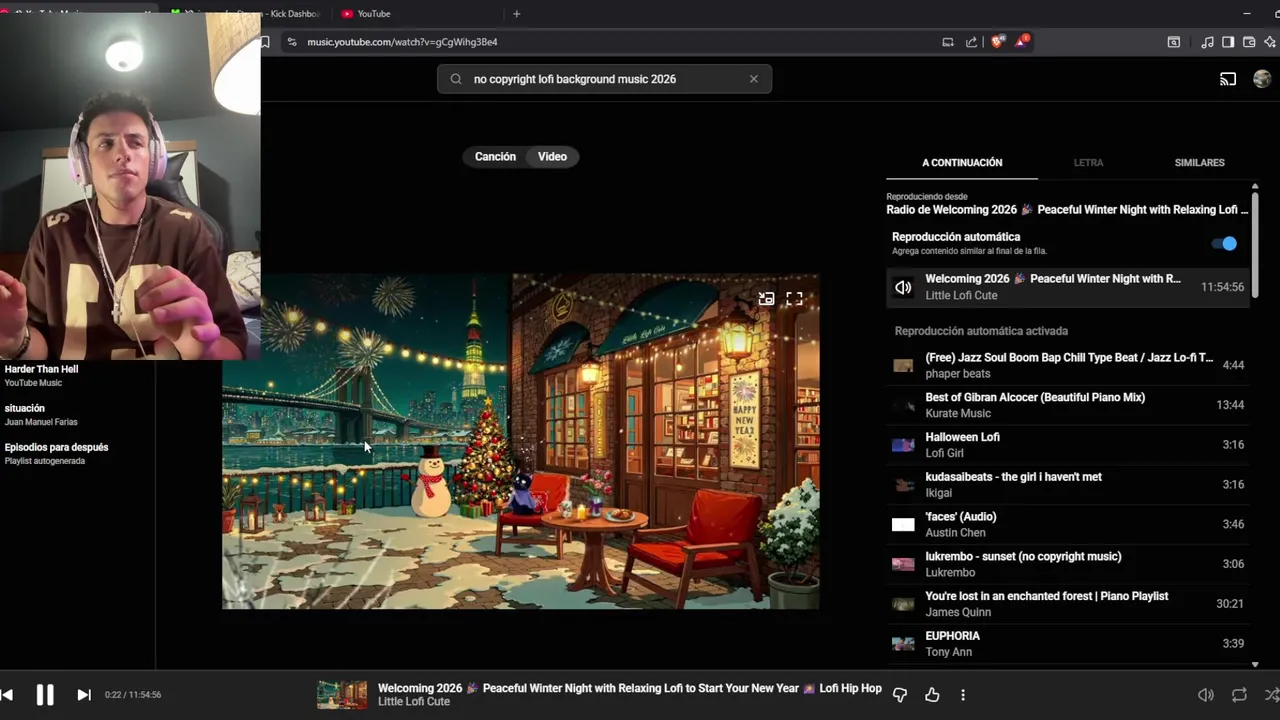Open the SIMILARES tab
Image resolution: width=1280 pixels, height=720 pixels.
pos(1199,162)
